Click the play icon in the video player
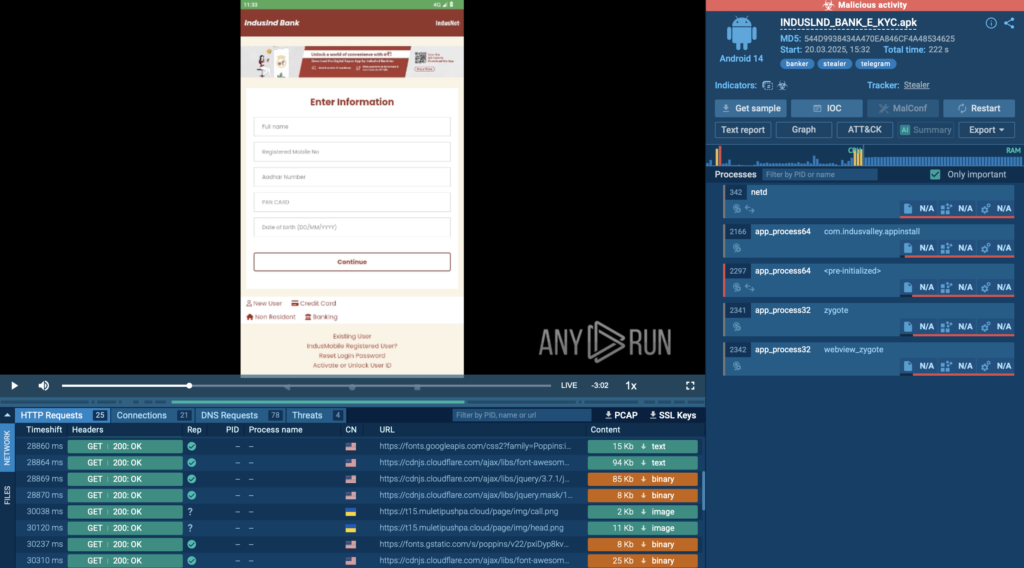 (14, 385)
